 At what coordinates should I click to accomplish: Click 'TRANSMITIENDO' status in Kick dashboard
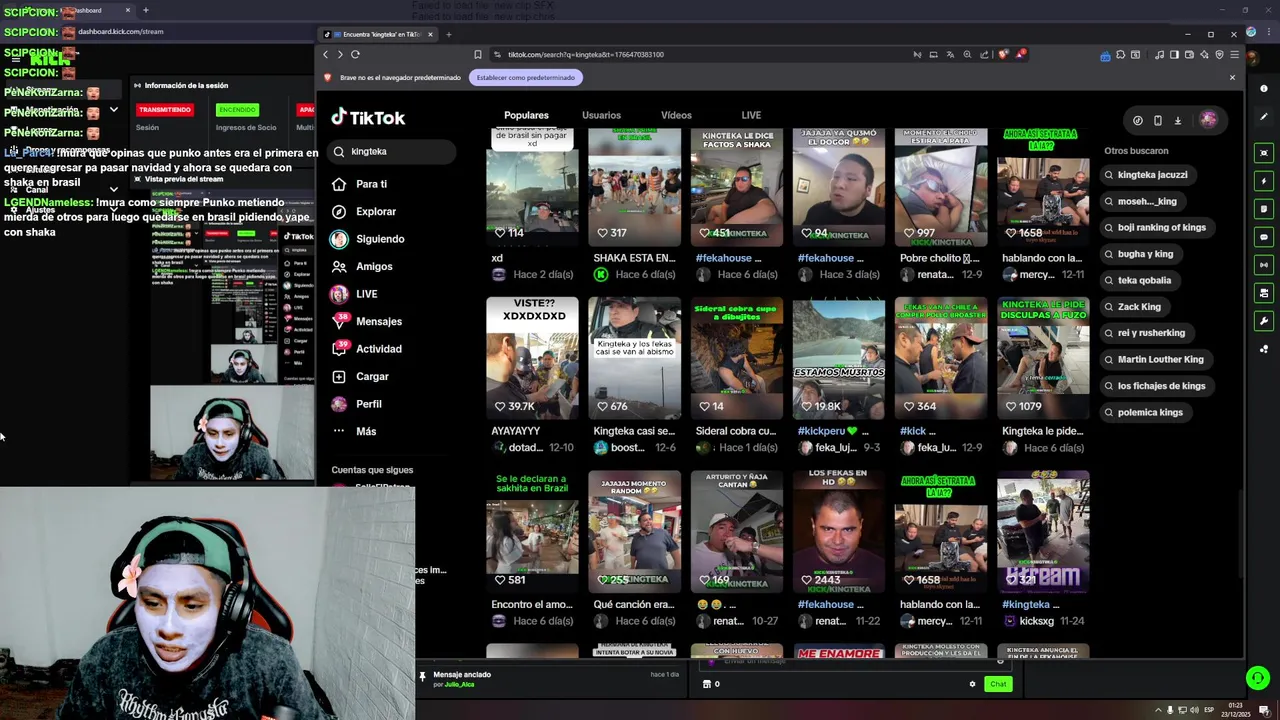165,110
